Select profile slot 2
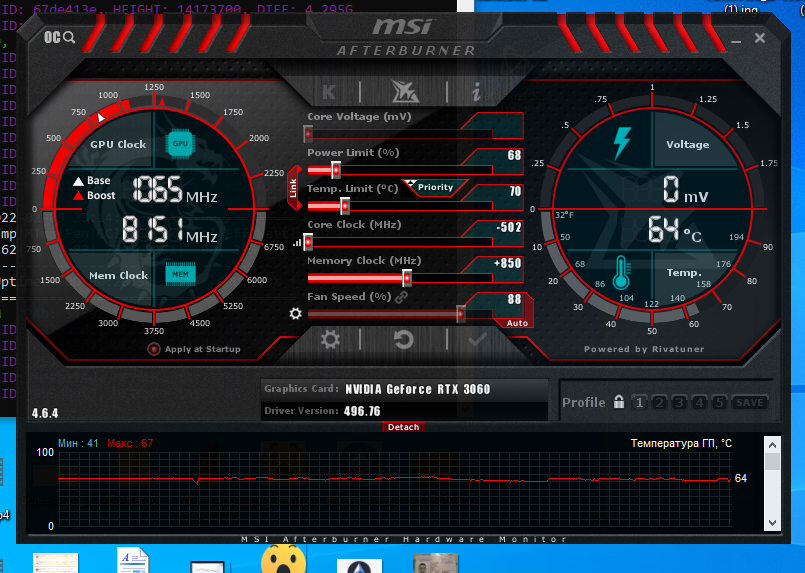 tap(659, 403)
